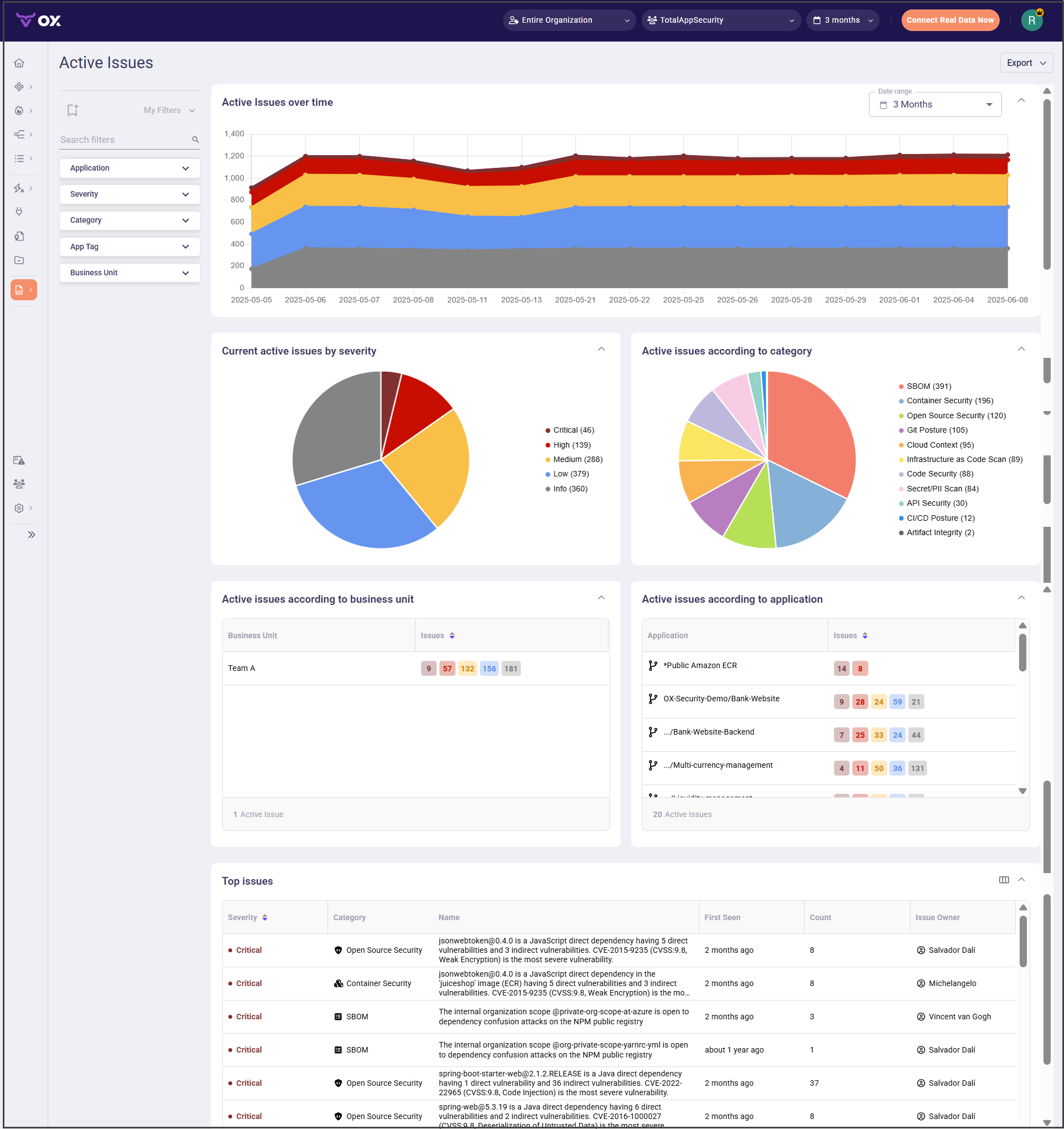
Task: Open the home icon in sidebar
Action: 19,63
